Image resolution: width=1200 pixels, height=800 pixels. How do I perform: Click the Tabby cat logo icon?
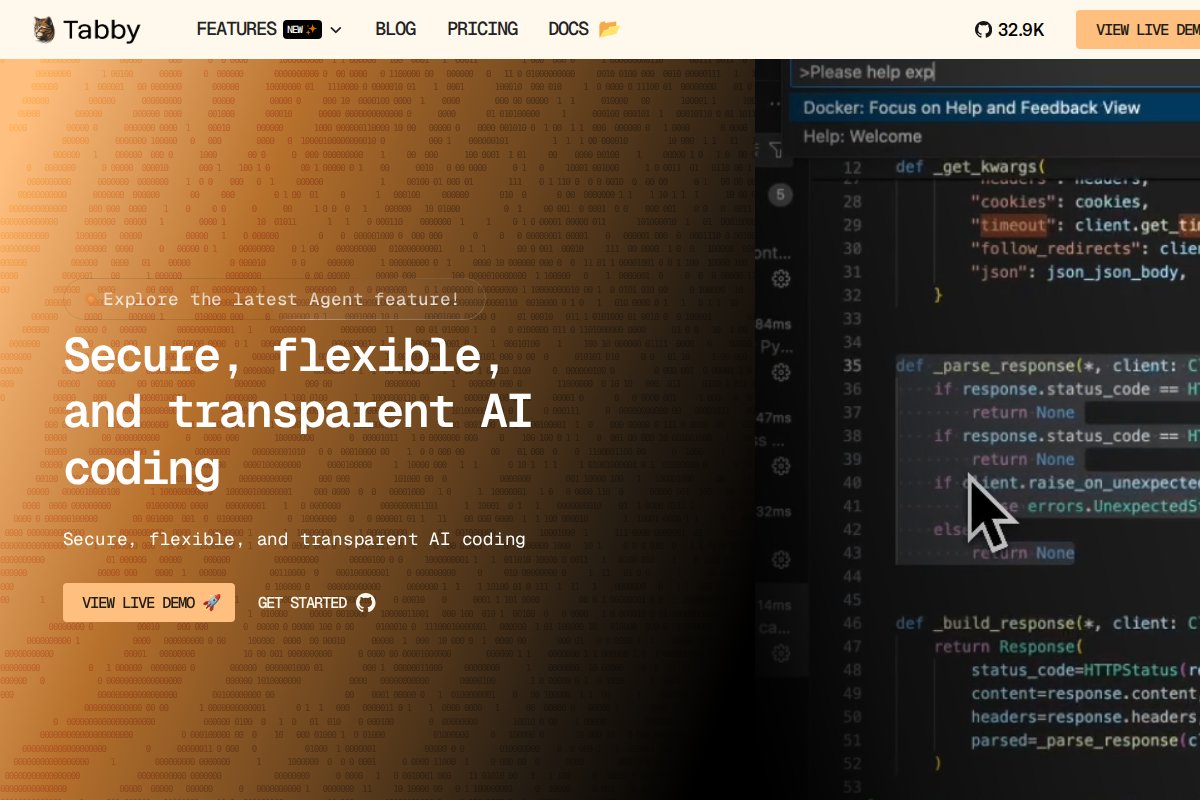pos(44,30)
